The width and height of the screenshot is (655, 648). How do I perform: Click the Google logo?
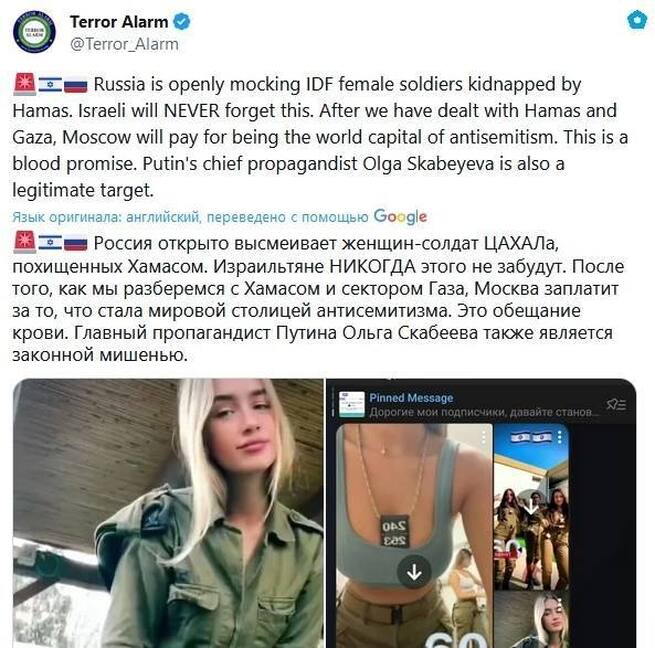pyautogui.click(x=400, y=217)
